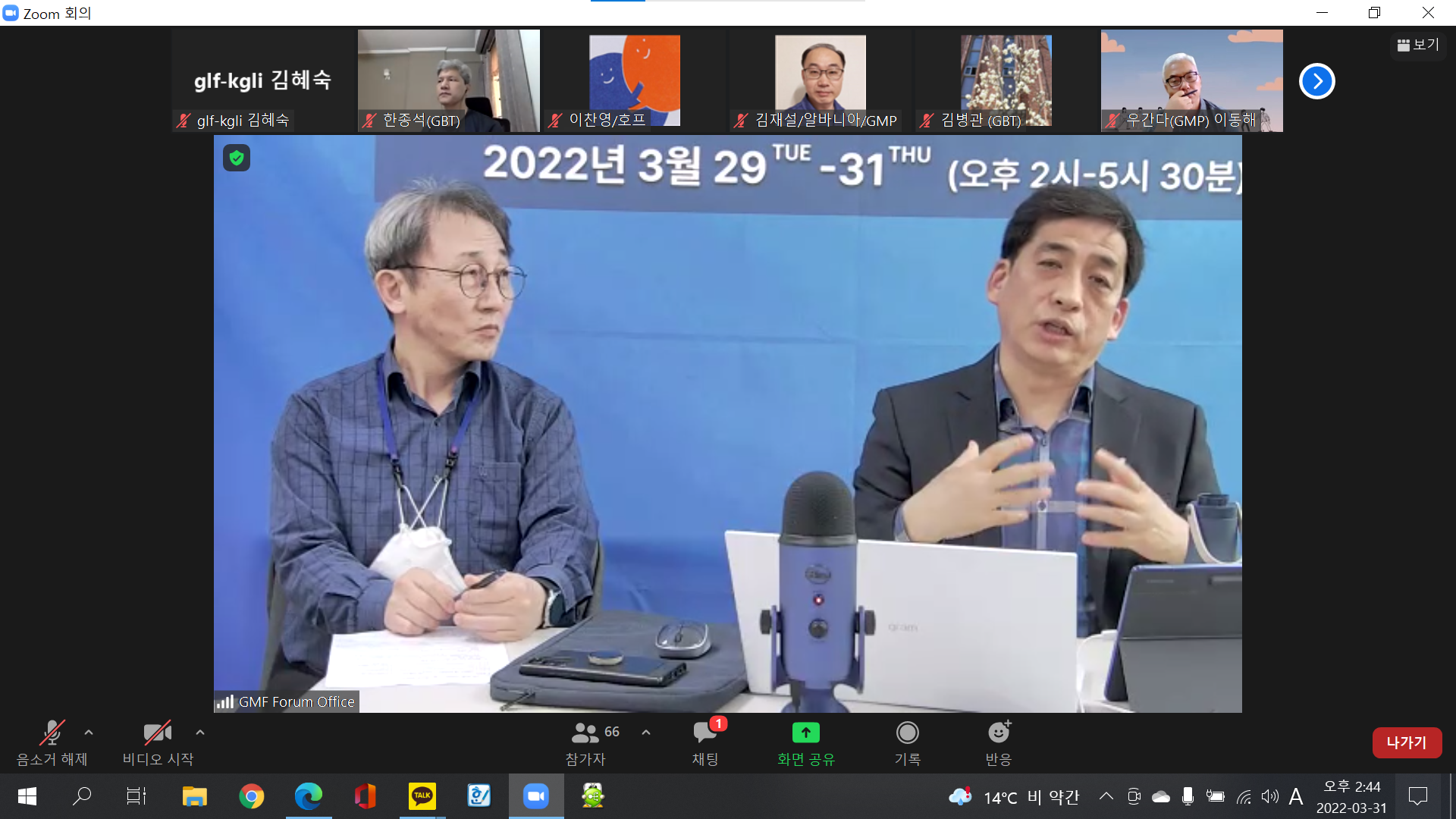Start video with the camera toggle
The image size is (1456, 819).
(x=157, y=733)
